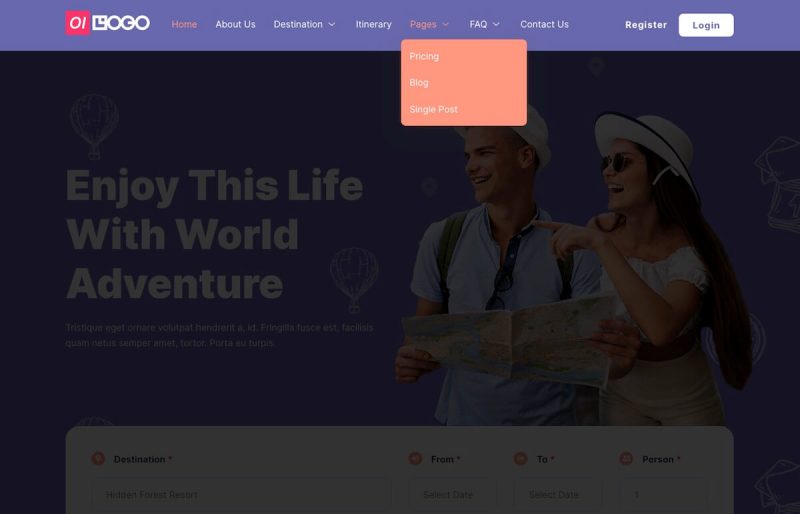Expand the FAQ menu chevron
800x514 pixels.
click(496, 25)
